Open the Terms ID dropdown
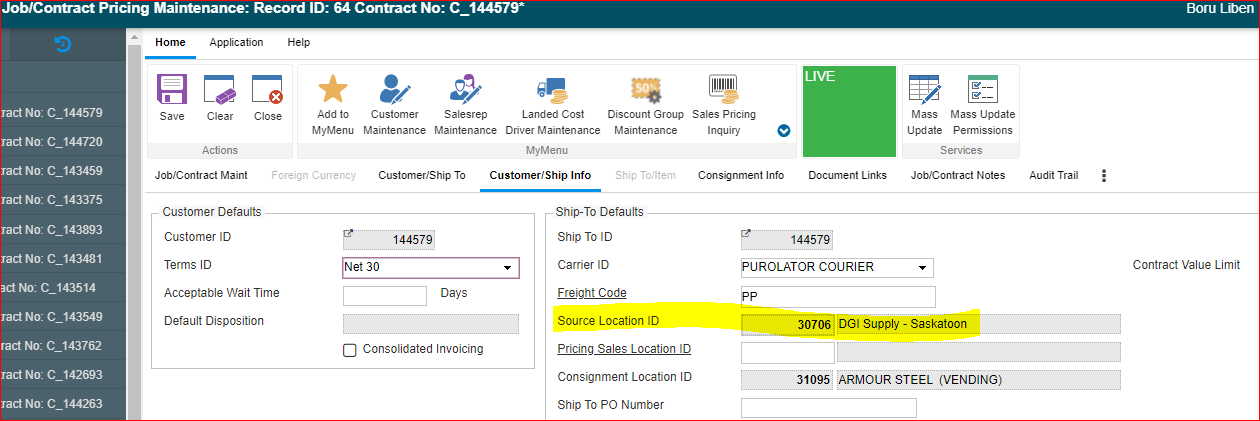The image size is (1260, 421). tap(507, 268)
